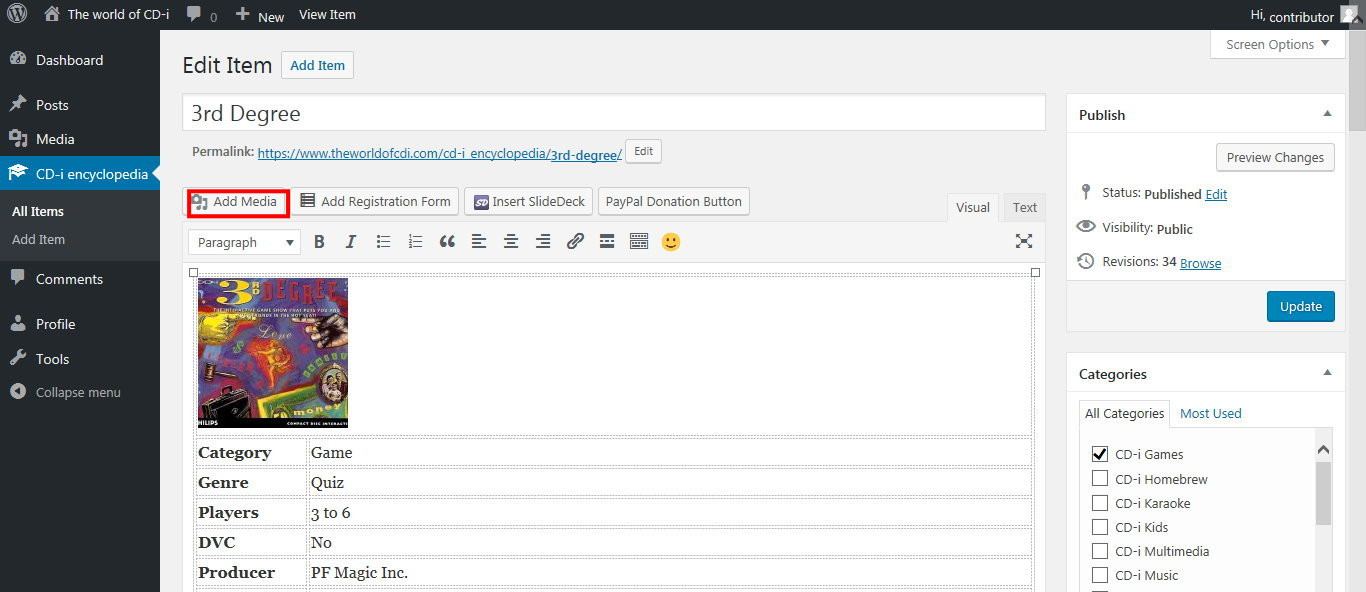Insert a bulleted list
The height and width of the screenshot is (592, 1366).
pyautogui.click(x=383, y=242)
